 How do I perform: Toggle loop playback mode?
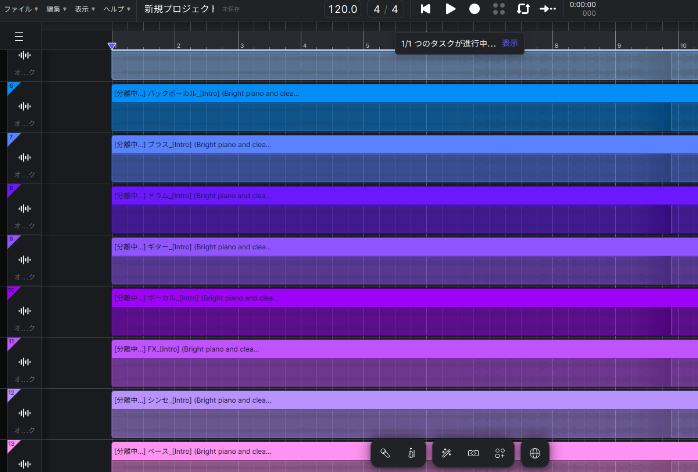tap(523, 9)
